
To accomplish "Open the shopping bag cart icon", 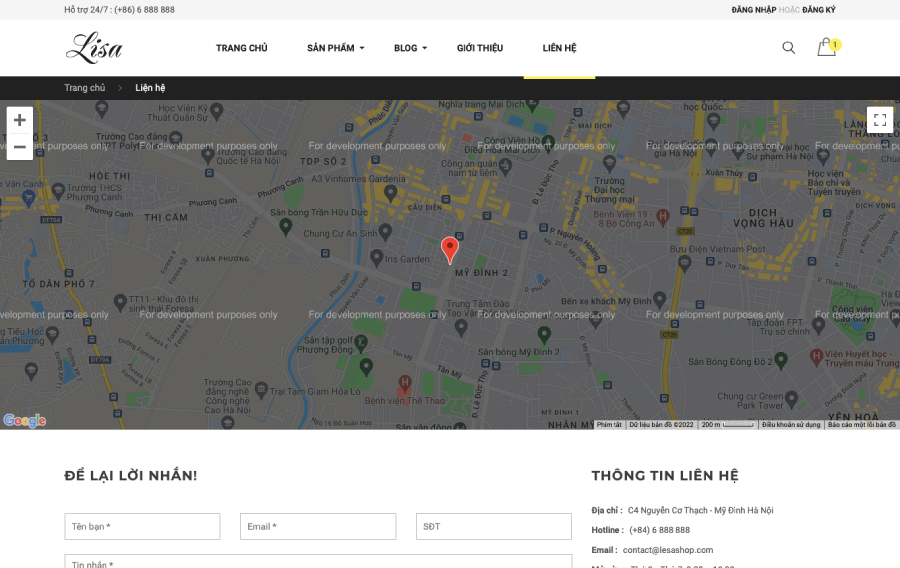I will (x=827, y=47).
